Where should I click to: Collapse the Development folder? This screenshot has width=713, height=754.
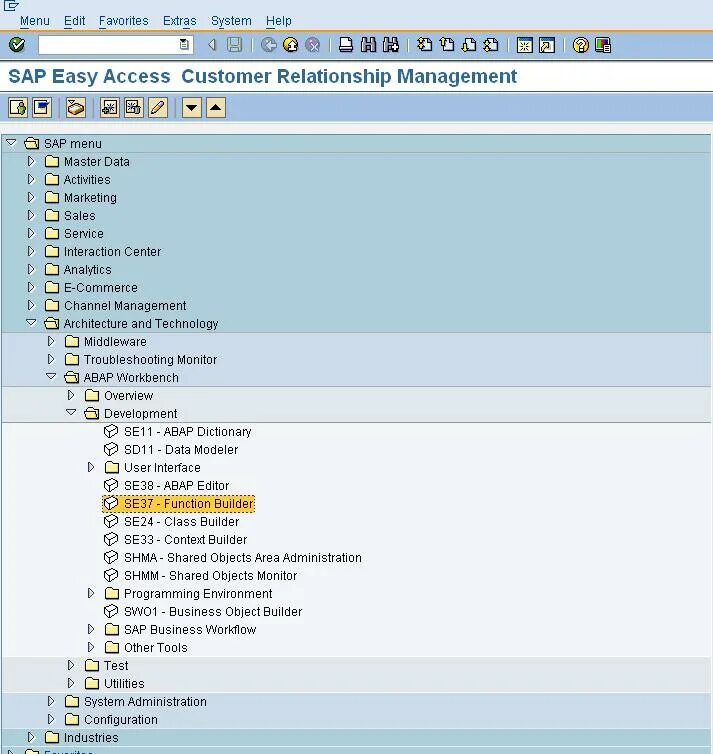point(71,413)
